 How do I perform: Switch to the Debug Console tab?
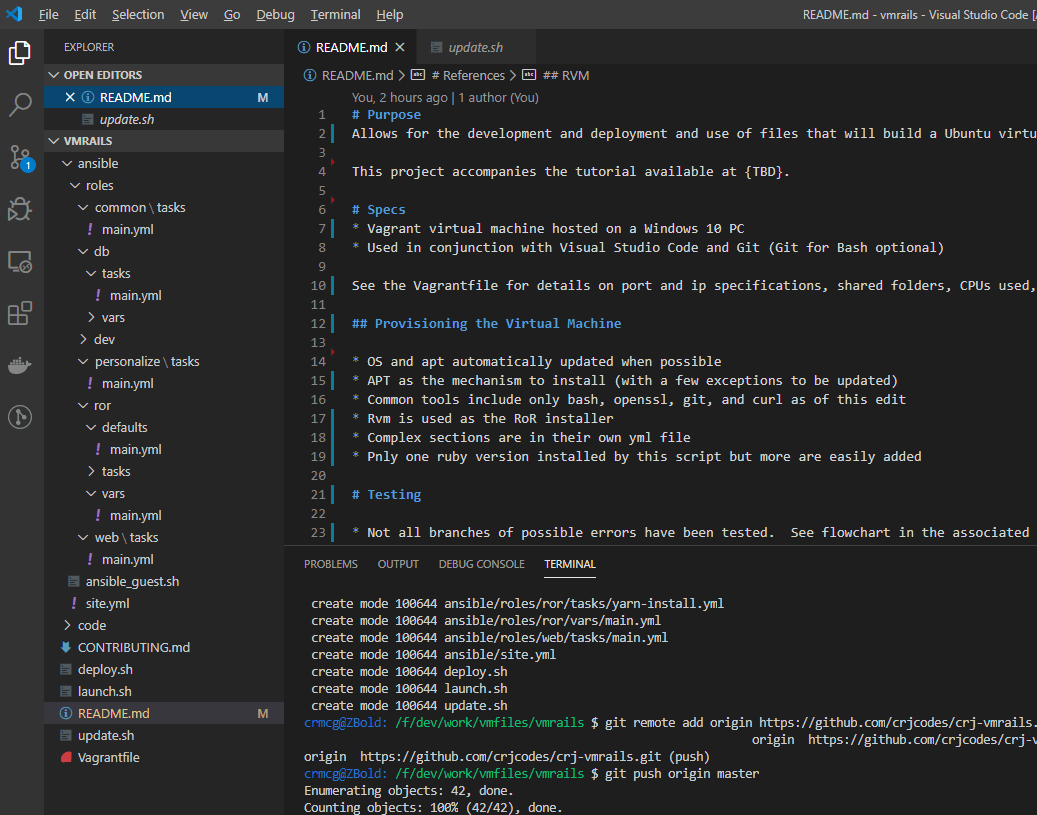[x=481, y=564]
